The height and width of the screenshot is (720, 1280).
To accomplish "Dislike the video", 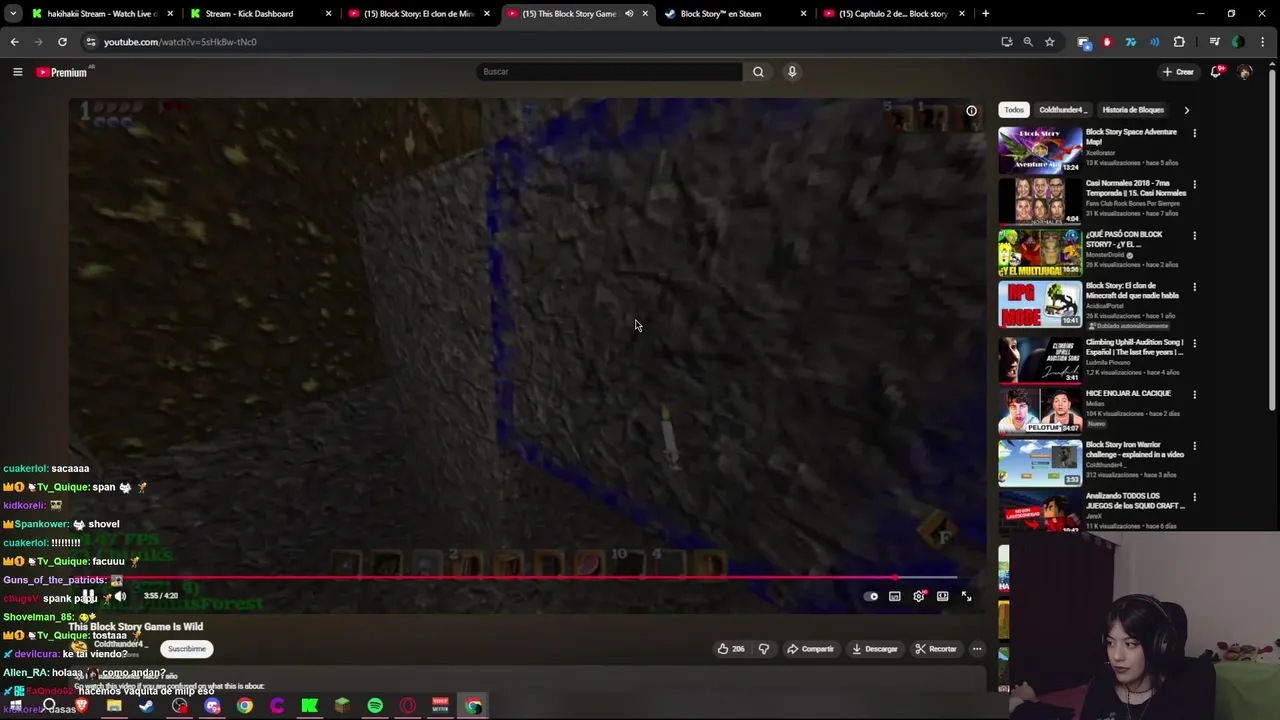I will tap(764, 649).
